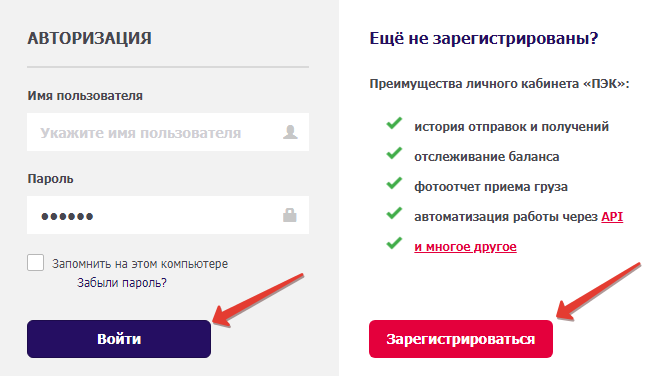The width and height of the screenshot is (663, 376).
Task: Click the red arrow pointing at Войти button
Action: click(258, 300)
